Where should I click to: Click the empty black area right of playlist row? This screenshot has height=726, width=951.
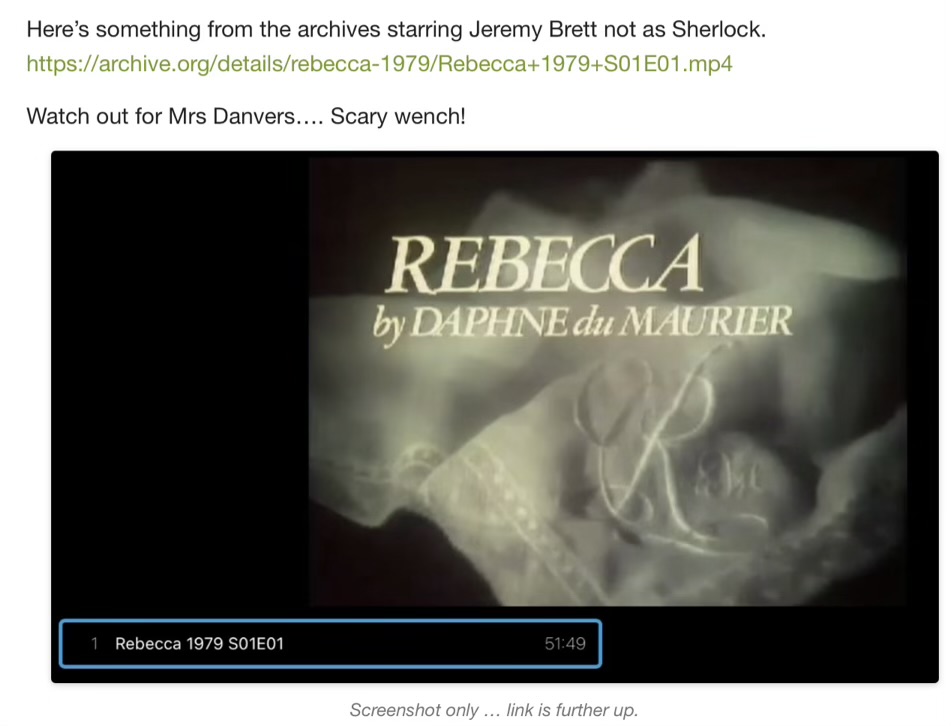pos(770,644)
